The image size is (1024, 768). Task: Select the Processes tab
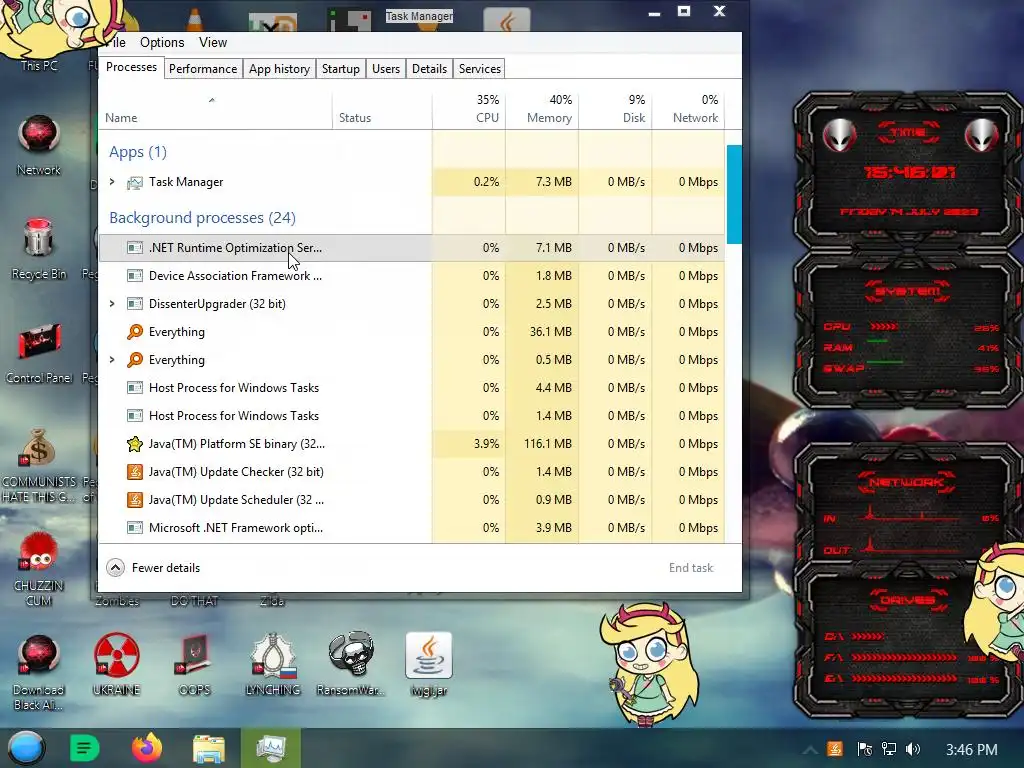(x=131, y=67)
